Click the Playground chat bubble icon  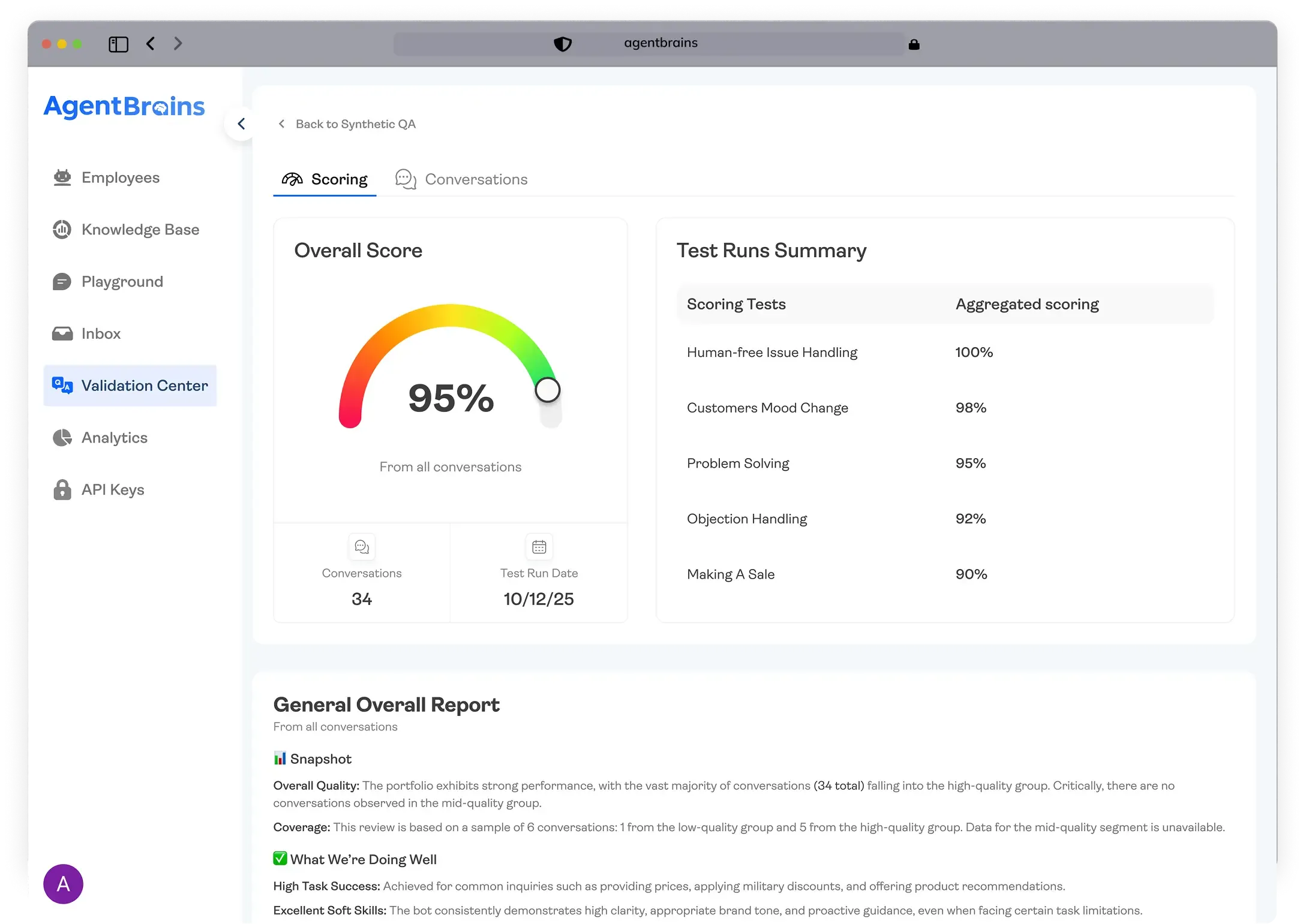click(x=62, y=282)
